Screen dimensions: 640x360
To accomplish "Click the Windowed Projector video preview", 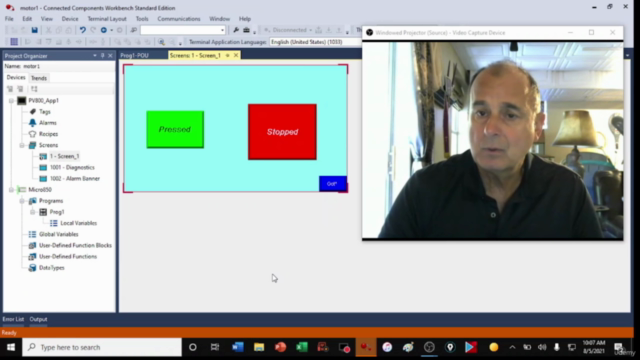I will (493, 140).
